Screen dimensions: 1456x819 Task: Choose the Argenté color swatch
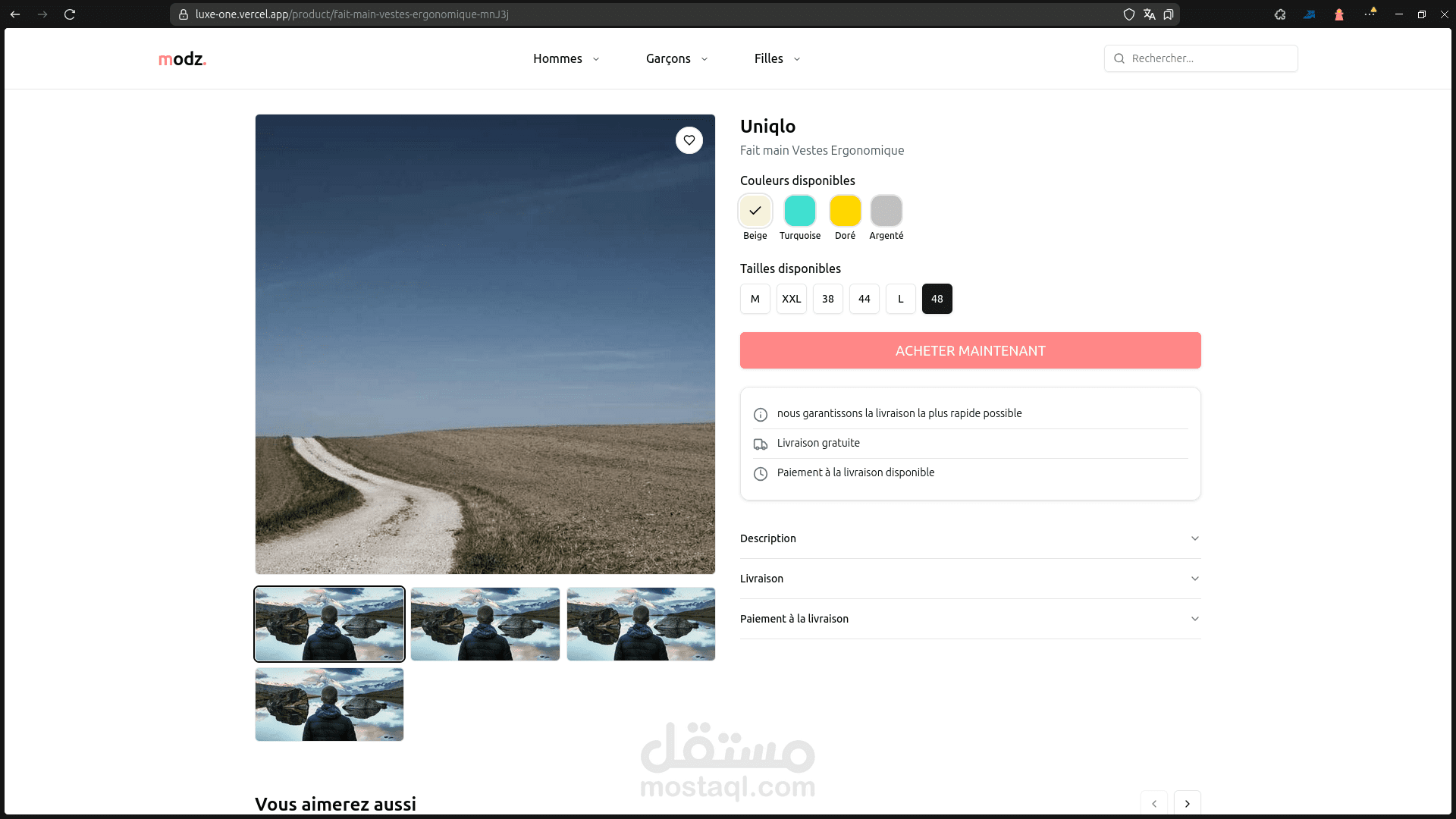pyautogui.click(x=886, y=211)
